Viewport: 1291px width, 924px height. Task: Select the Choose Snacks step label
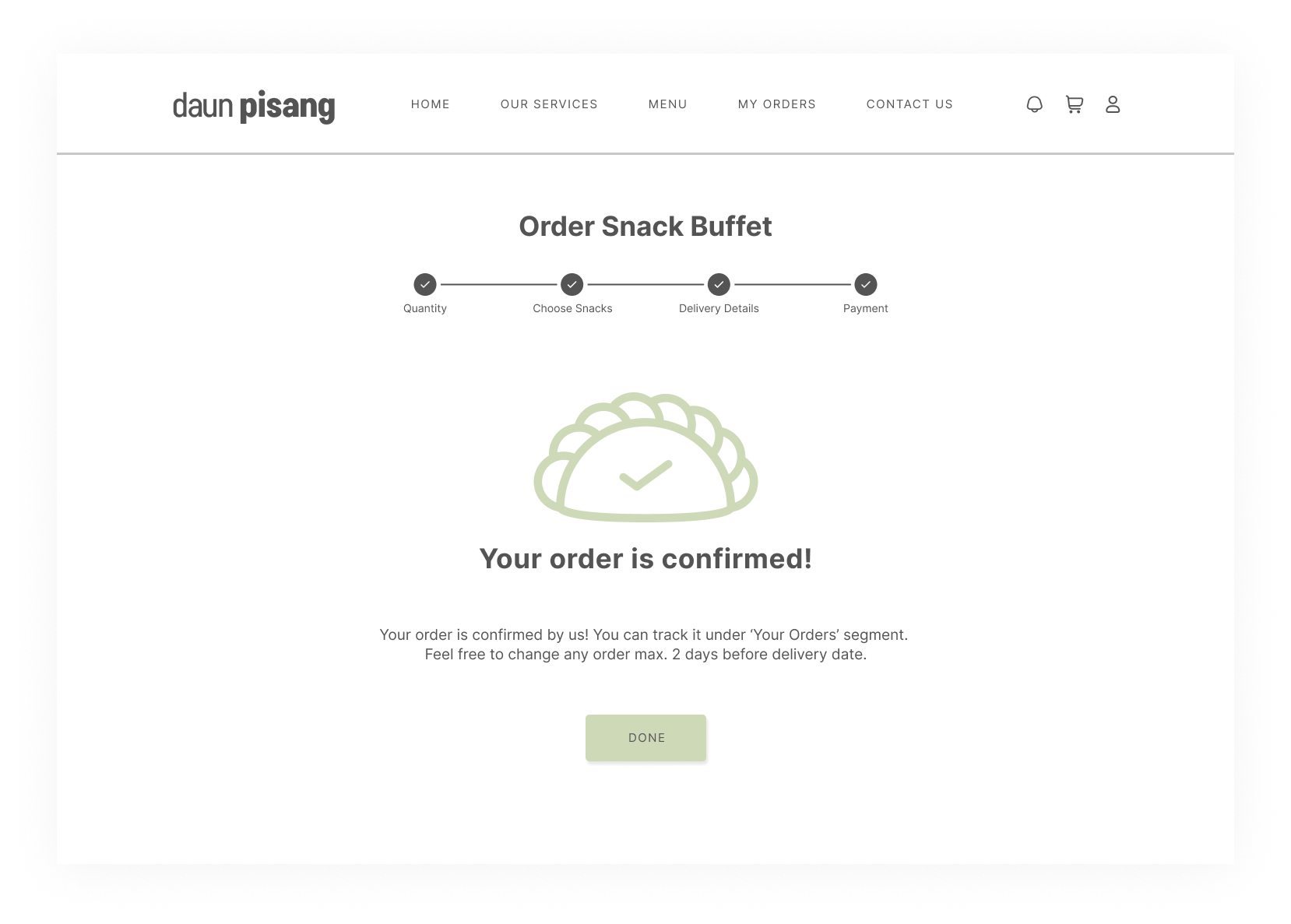pos(572,309)
